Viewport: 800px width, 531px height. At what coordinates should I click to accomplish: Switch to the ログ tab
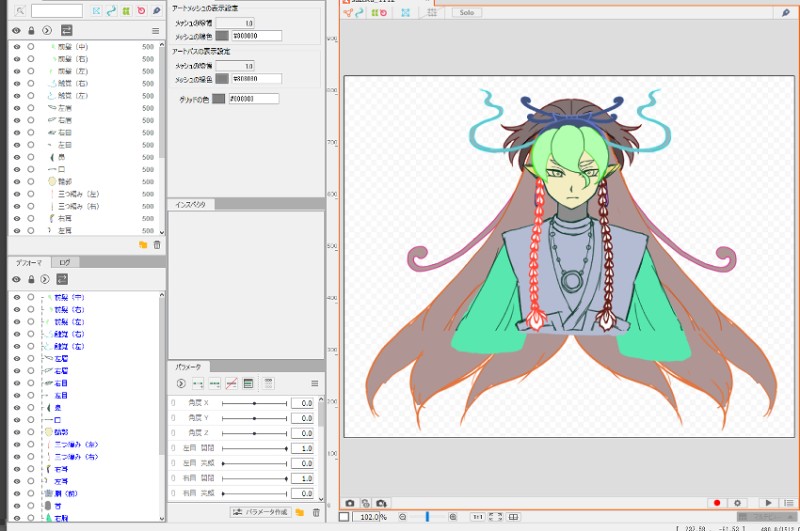pos(65,262)
